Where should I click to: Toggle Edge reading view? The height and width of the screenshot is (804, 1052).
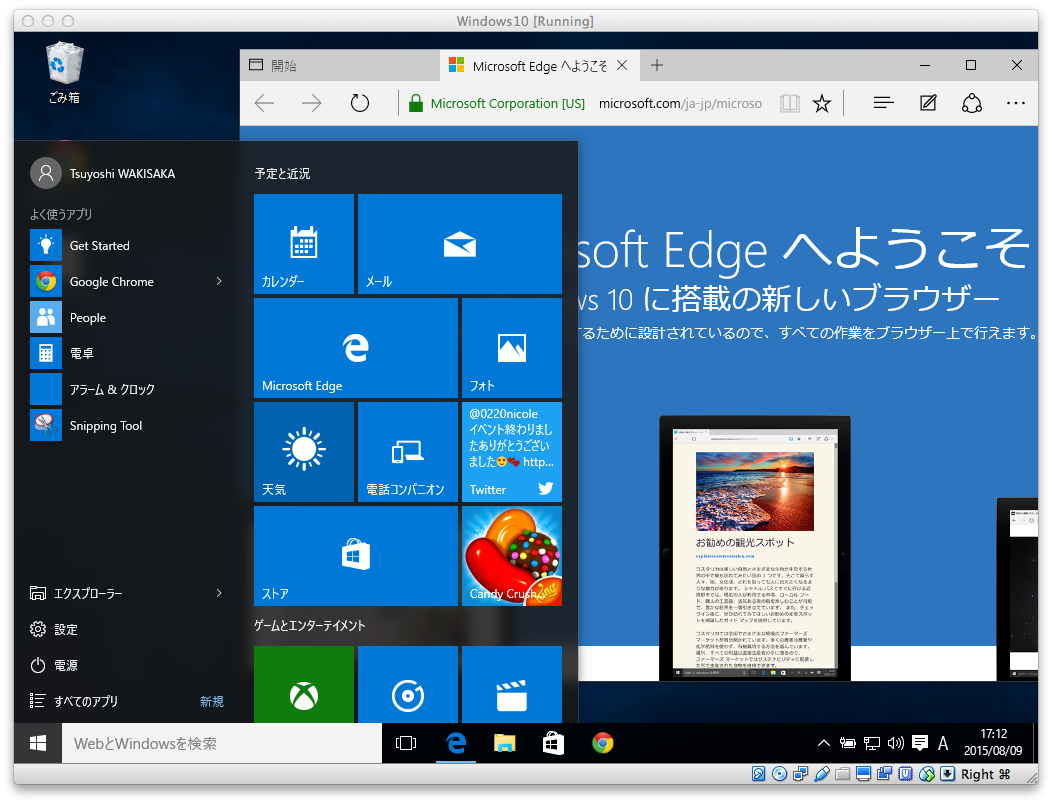point(790,103)
